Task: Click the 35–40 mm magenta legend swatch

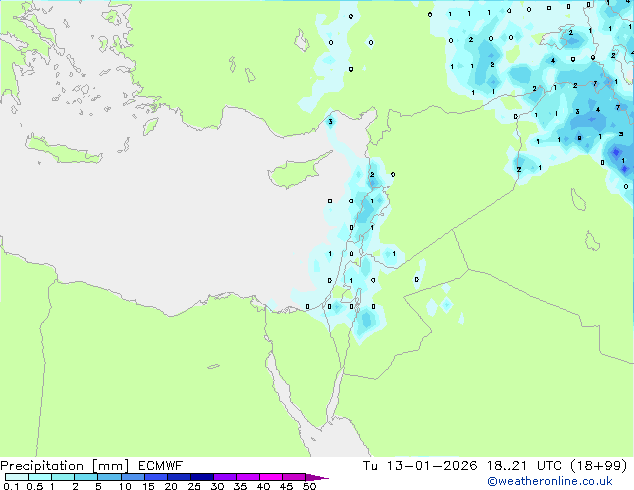Action: click(x=247, y=477)
